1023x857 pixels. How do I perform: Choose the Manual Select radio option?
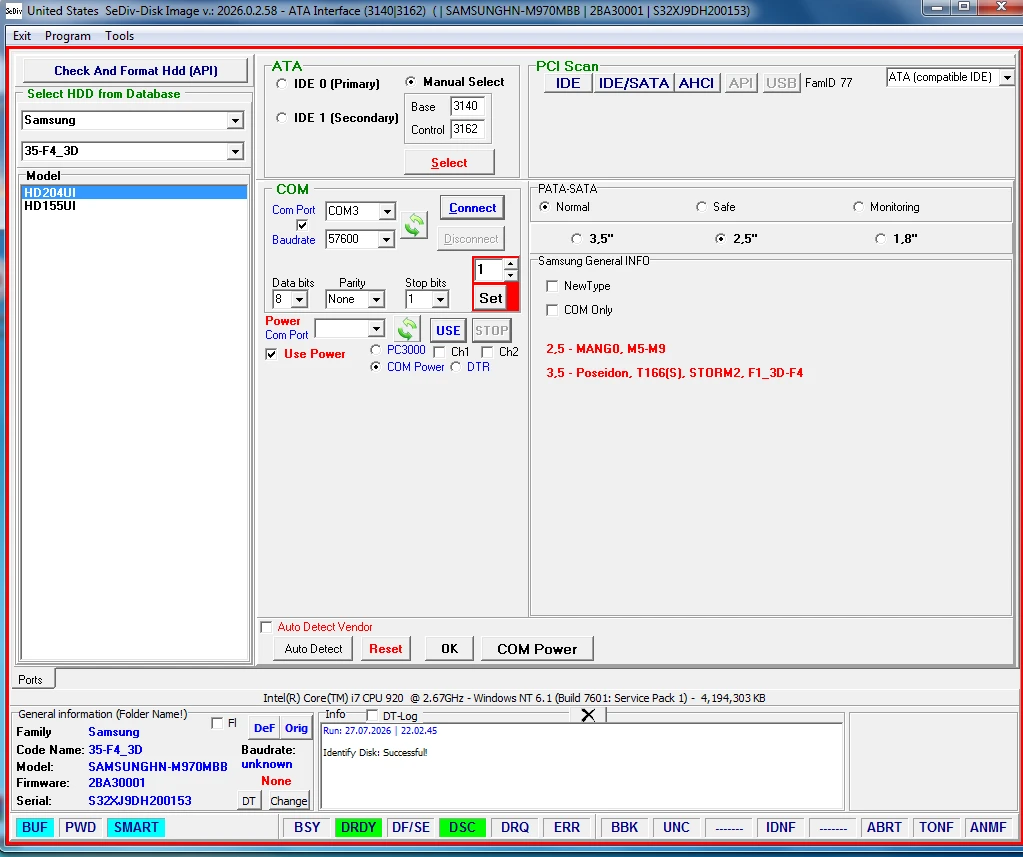(410, 82)
